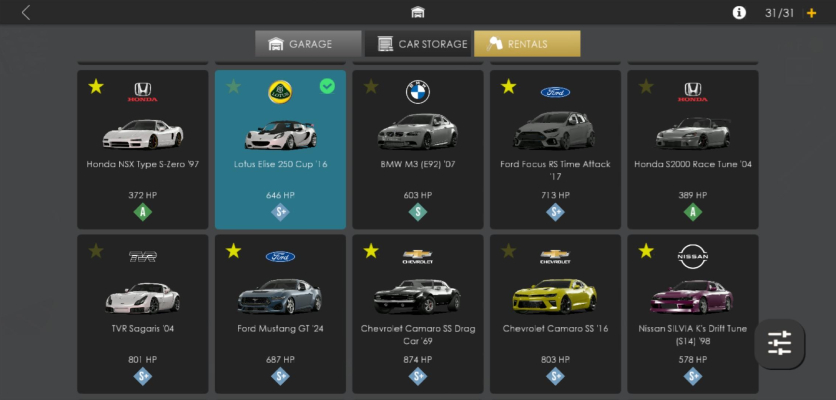836x400 pixels.
Task: Toggle favorite star on the TVR Sagaris card
Action: tap(96, 251)
